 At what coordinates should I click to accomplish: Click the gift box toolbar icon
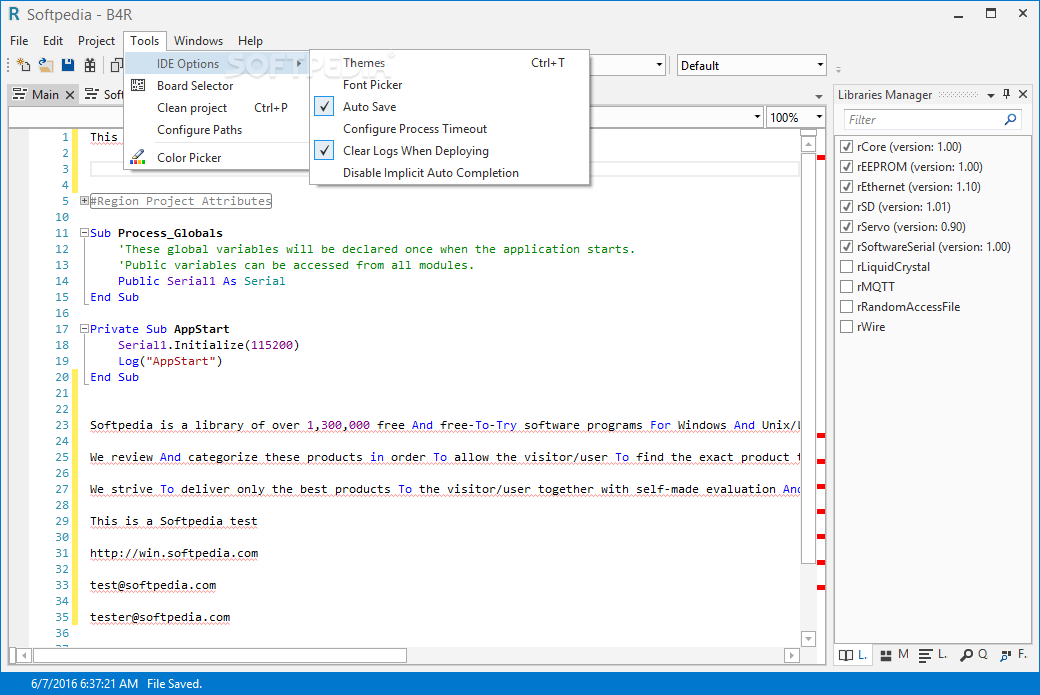tap(90, 65)
